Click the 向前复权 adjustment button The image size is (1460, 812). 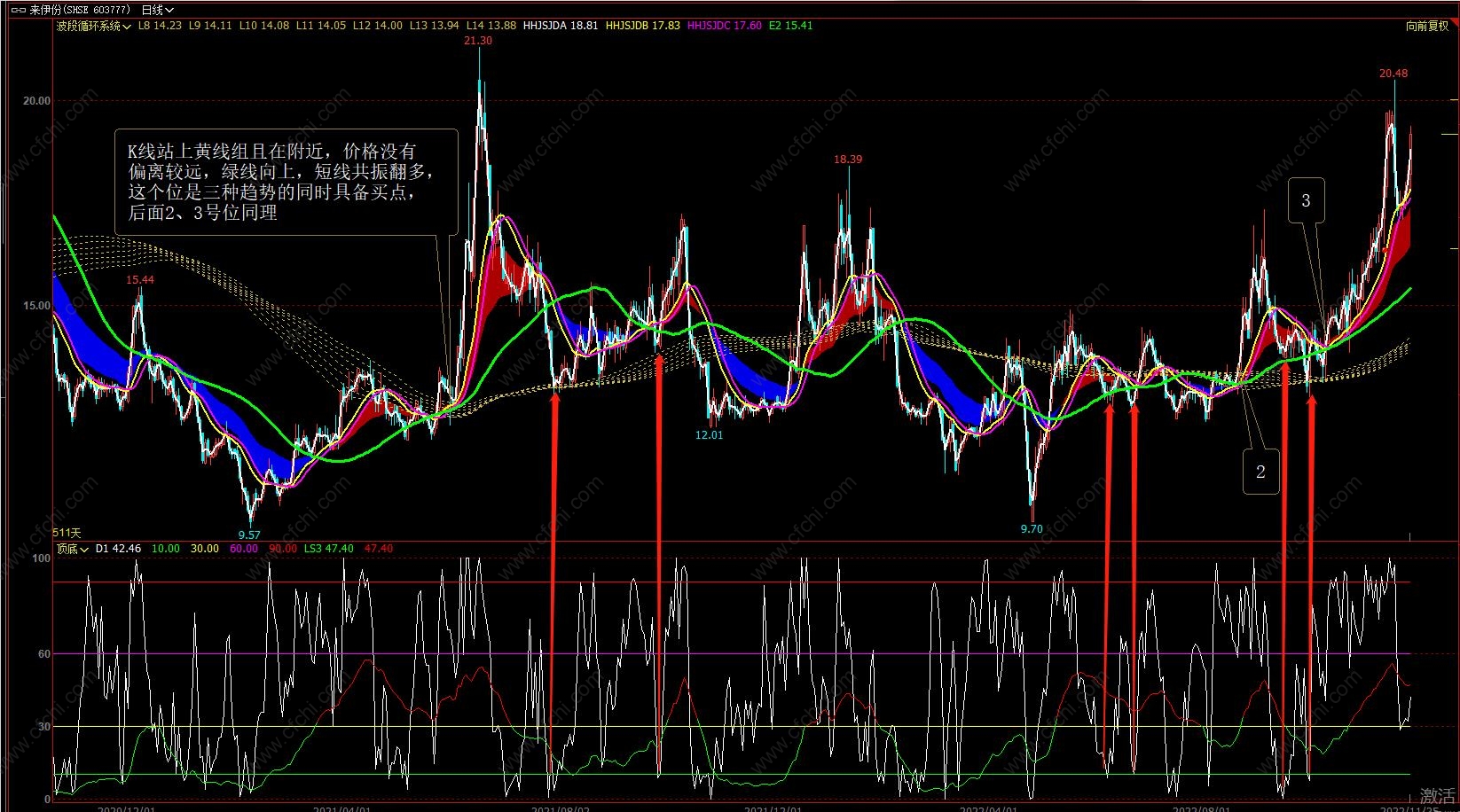[x=1427, y=26]
